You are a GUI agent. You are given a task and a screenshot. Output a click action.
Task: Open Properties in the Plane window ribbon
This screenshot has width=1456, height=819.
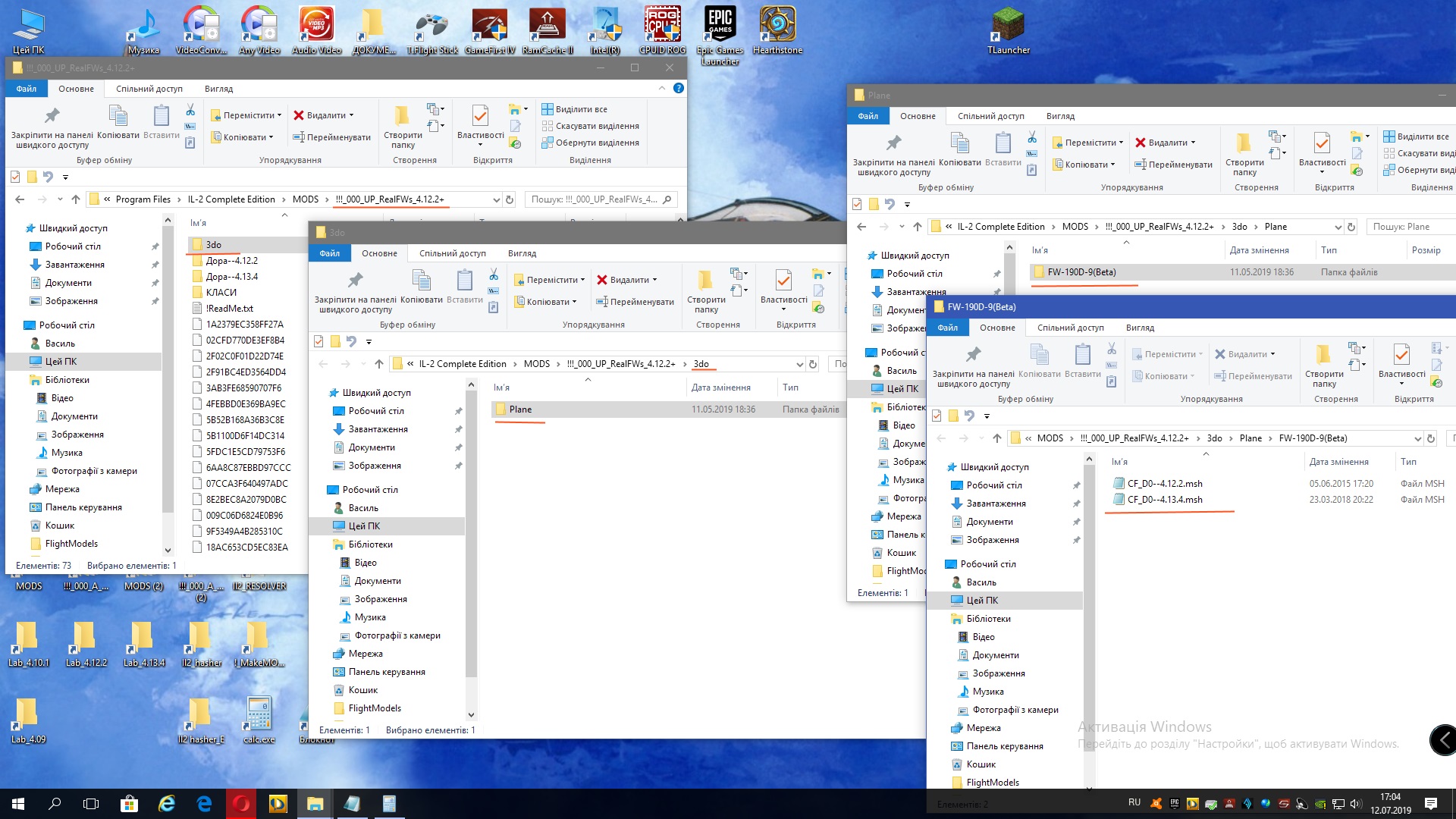[1322, 144]
